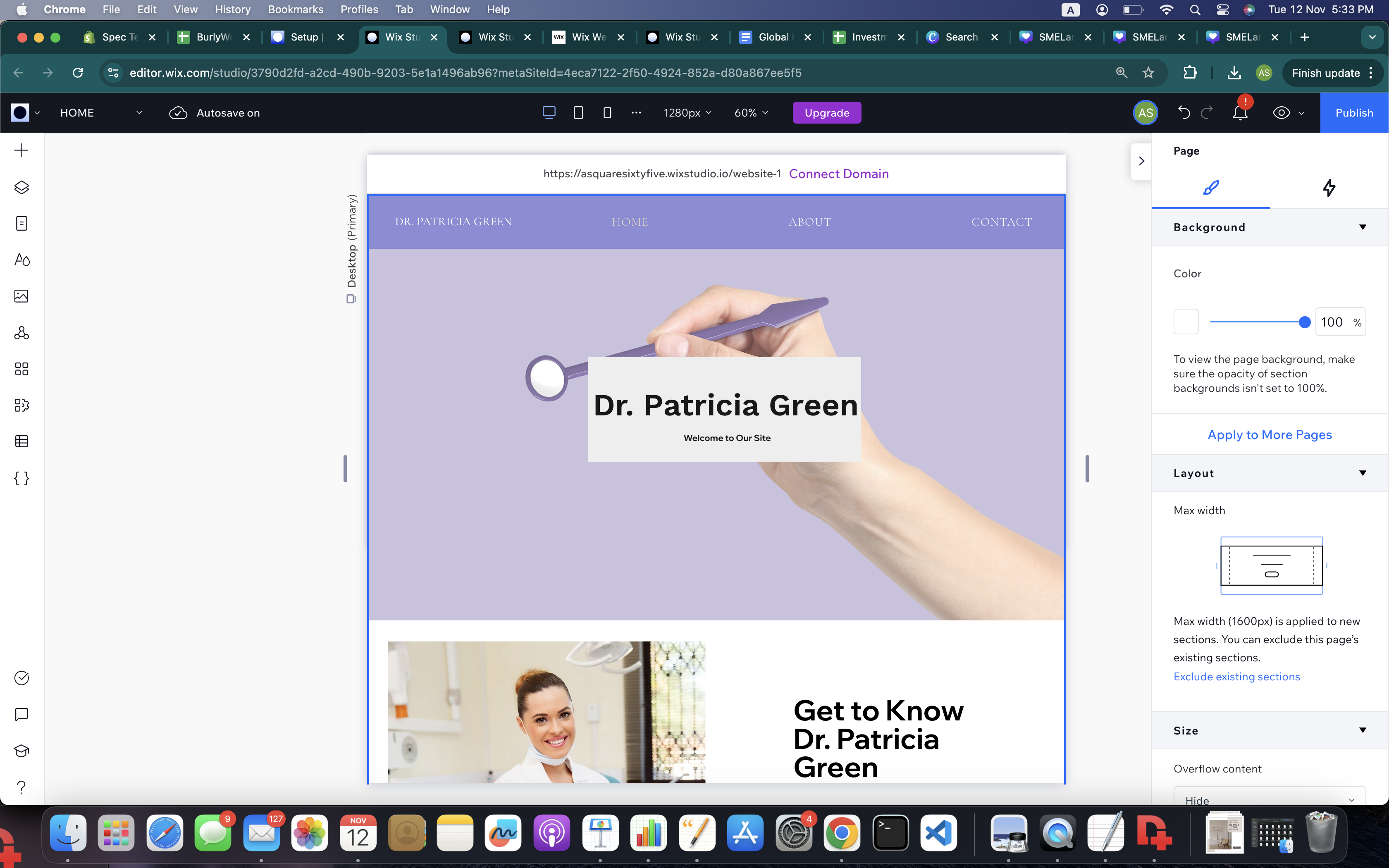Switch to the Global browser tab
This screenshot has height=868, width=1389.
click(x=776, y=37)
